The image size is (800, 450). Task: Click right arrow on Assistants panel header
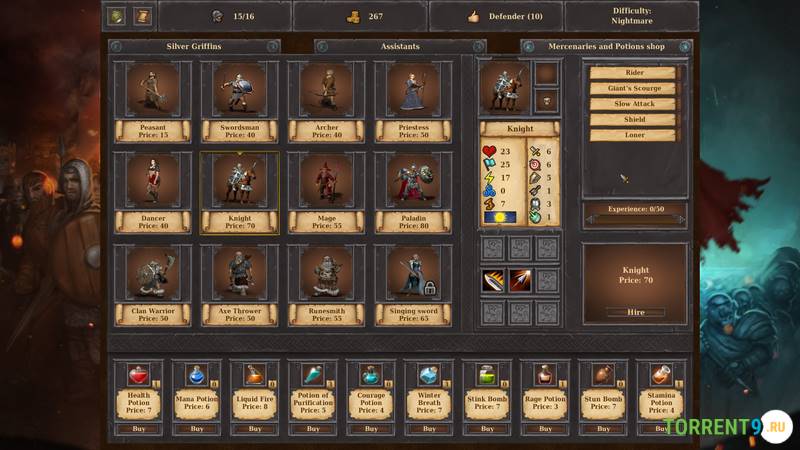[479, 46]
